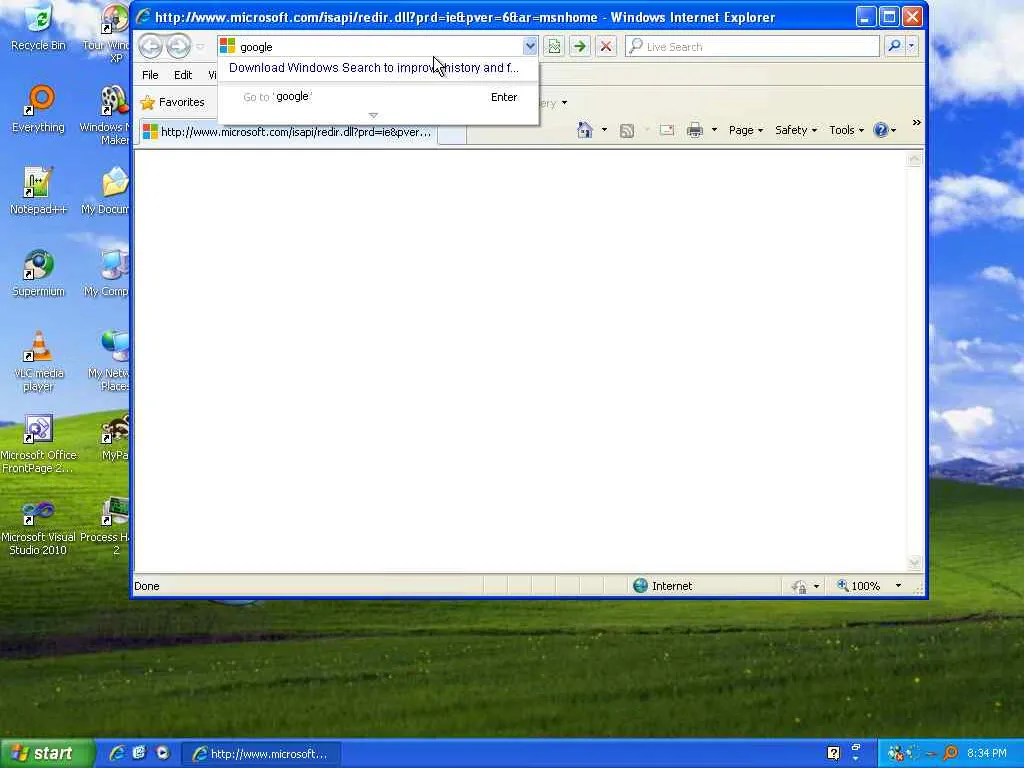The width and height of the screenshot is (1024, 768).
Task: Choose the Go to 'google' suggestion
Action: 377,97
